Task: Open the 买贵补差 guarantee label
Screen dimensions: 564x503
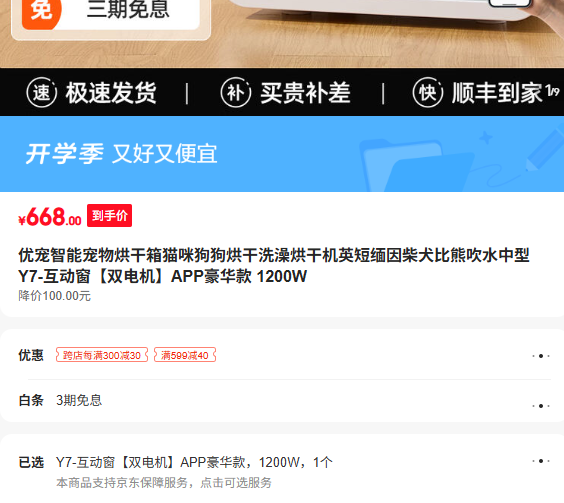Action: point(305,93)
